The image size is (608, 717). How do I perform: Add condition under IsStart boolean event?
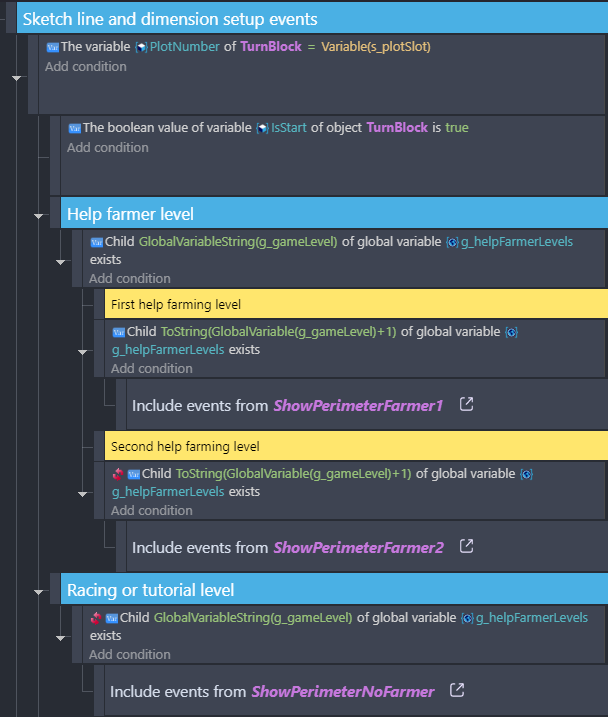[x=108, y=148]
